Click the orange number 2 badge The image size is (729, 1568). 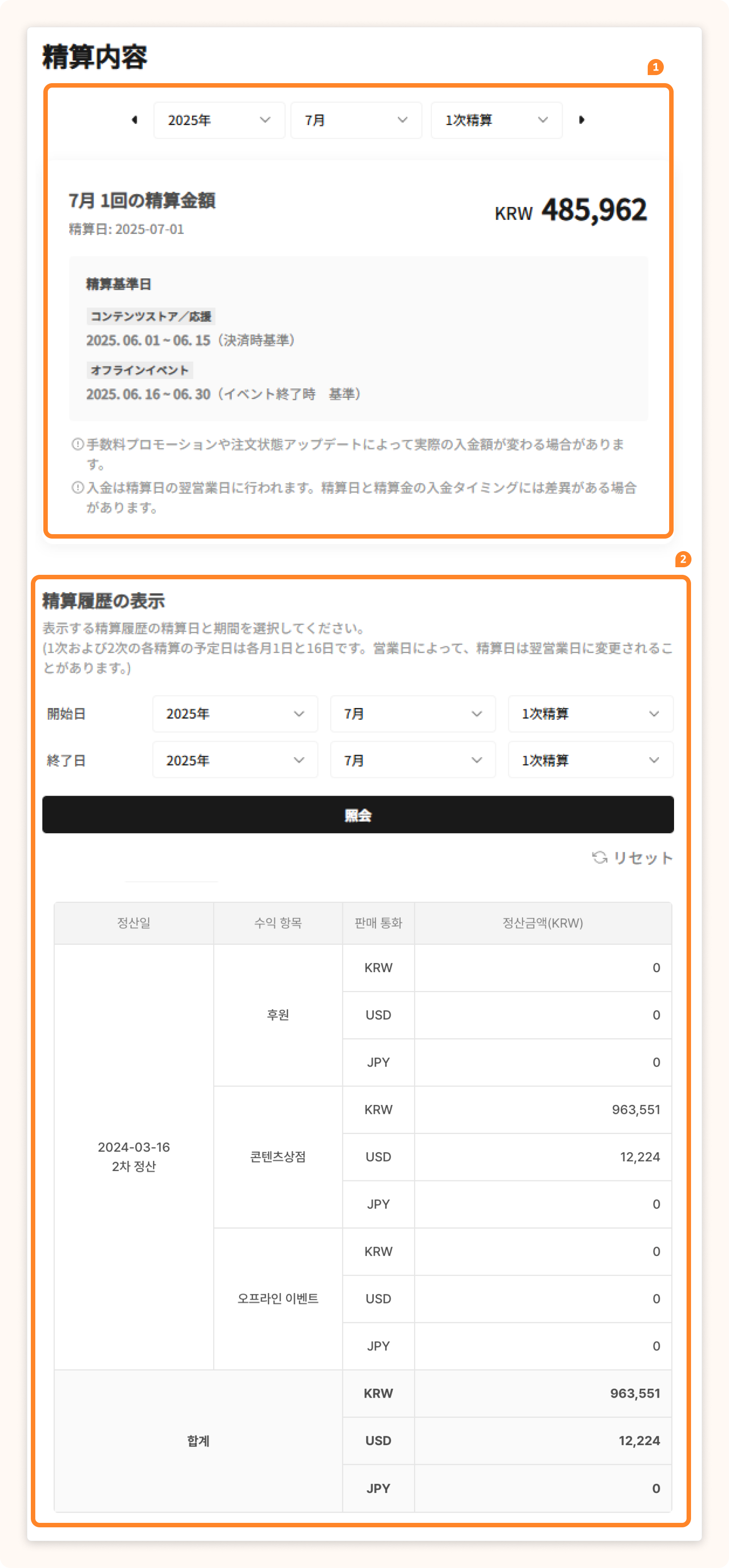coord(683,559)
